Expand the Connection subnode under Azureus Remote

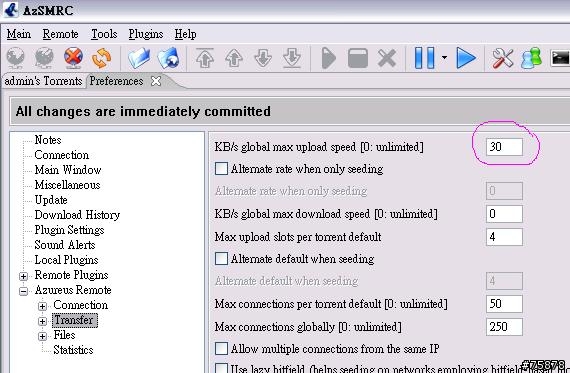(x=42, y=306)
